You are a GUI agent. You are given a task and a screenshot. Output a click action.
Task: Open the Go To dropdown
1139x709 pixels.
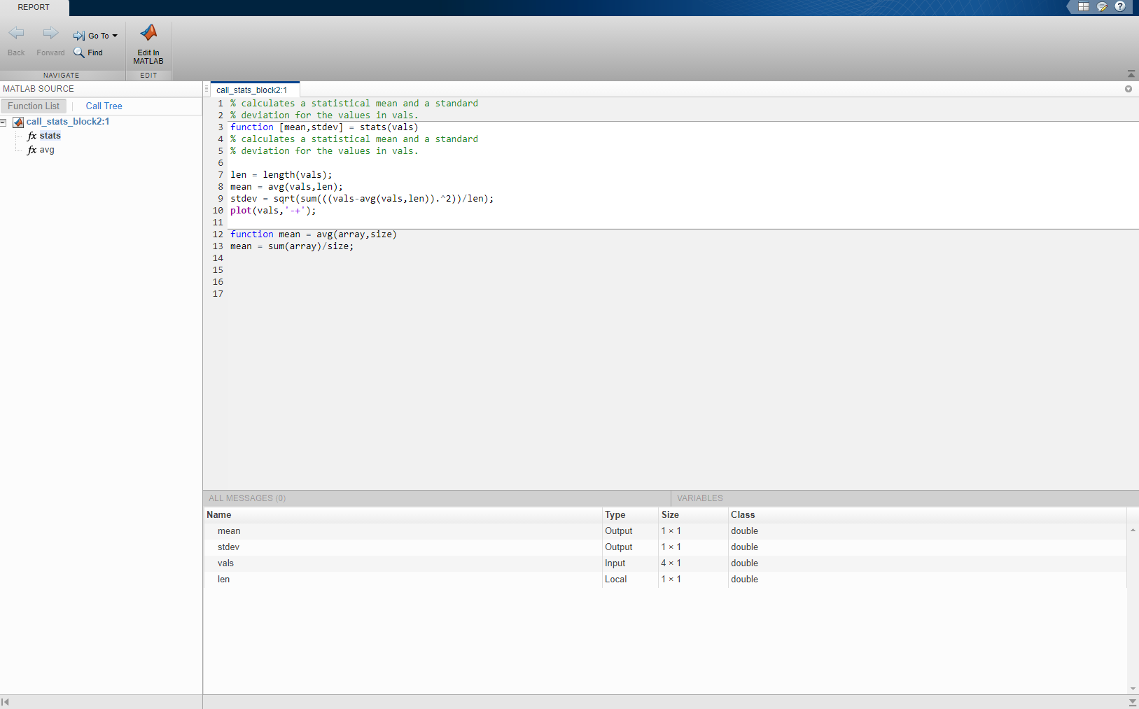[95, 36]
